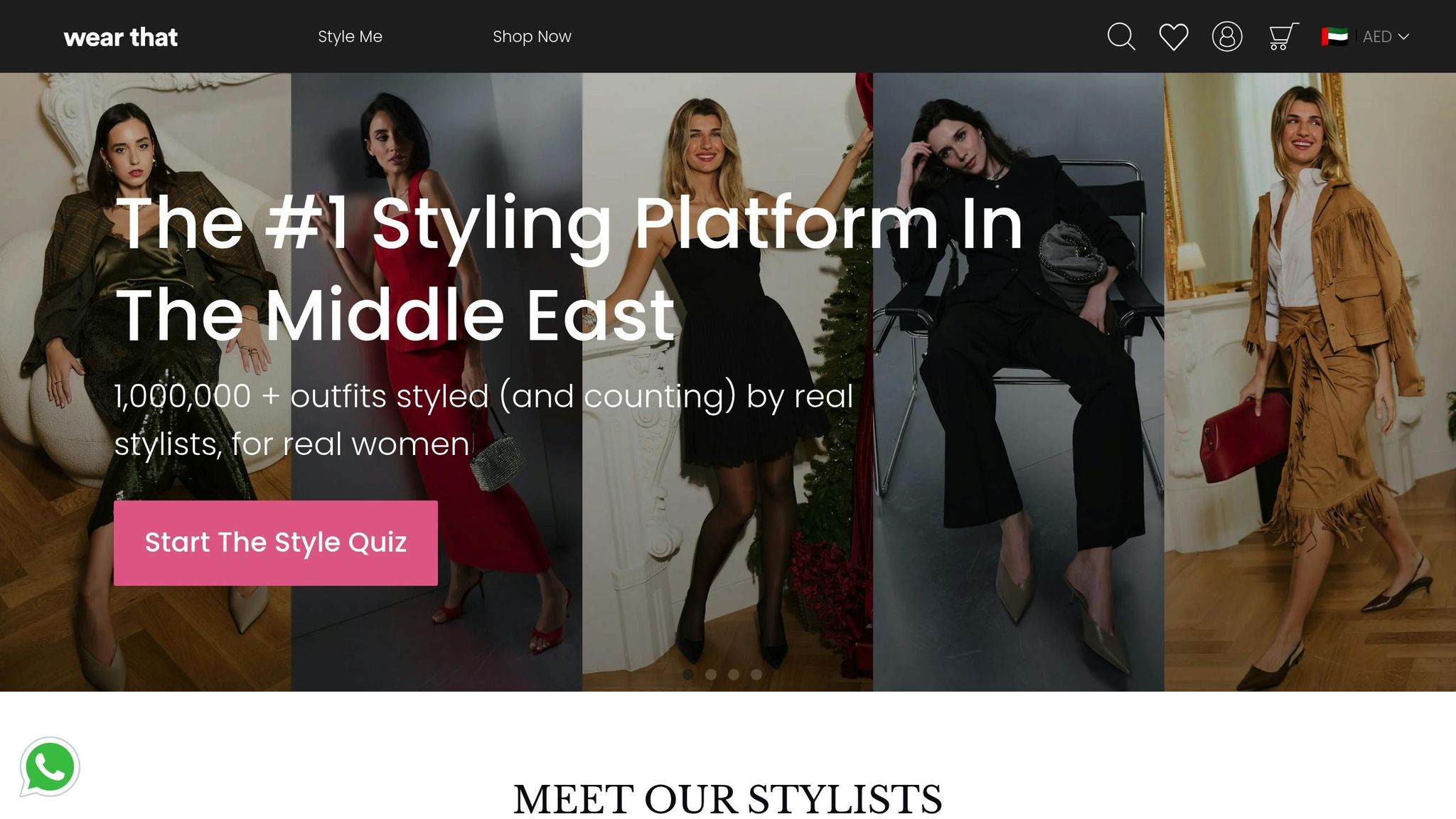
Task: Expand the AED currency dropdown
Action: point(1385,37)
